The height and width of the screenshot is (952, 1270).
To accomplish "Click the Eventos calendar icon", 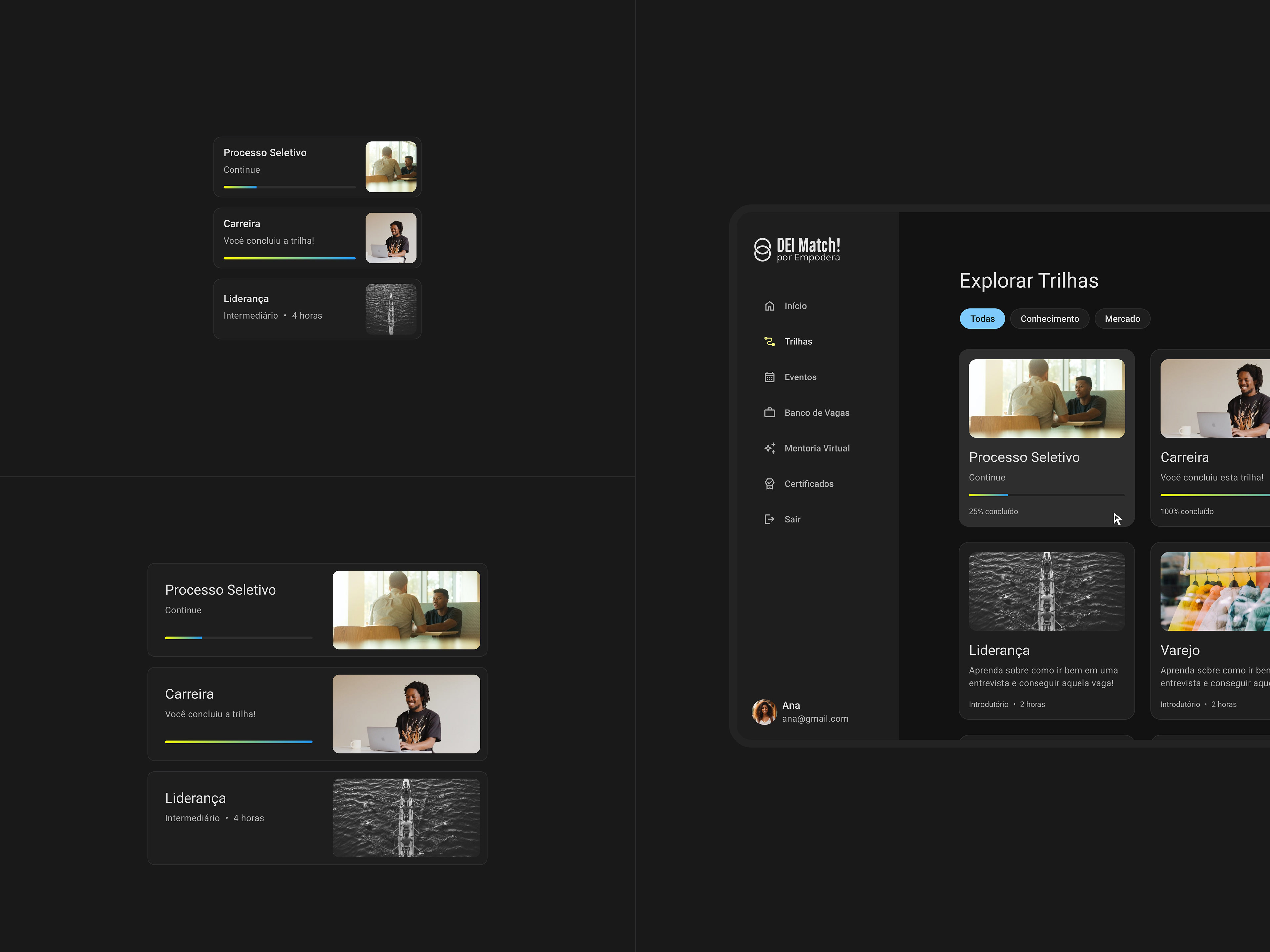I will pyautogui.click(x=769, y=377).
